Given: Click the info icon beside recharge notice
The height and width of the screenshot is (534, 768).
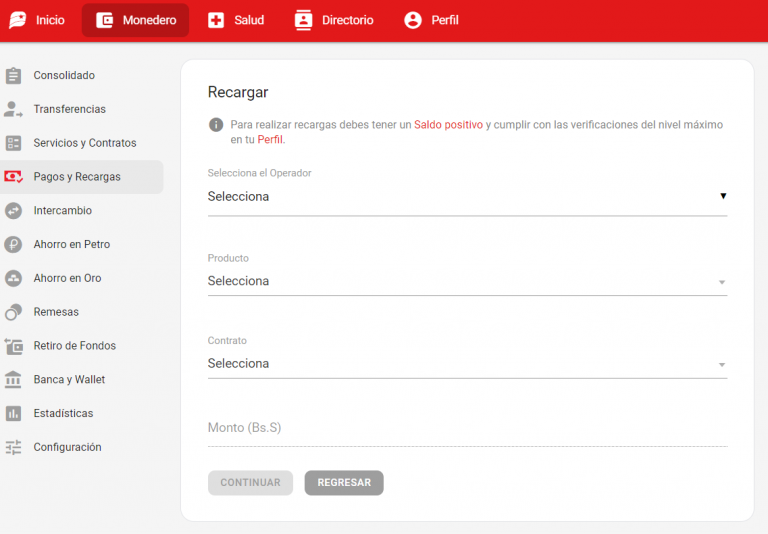Looking at the screenshot, I should point(216,125).
